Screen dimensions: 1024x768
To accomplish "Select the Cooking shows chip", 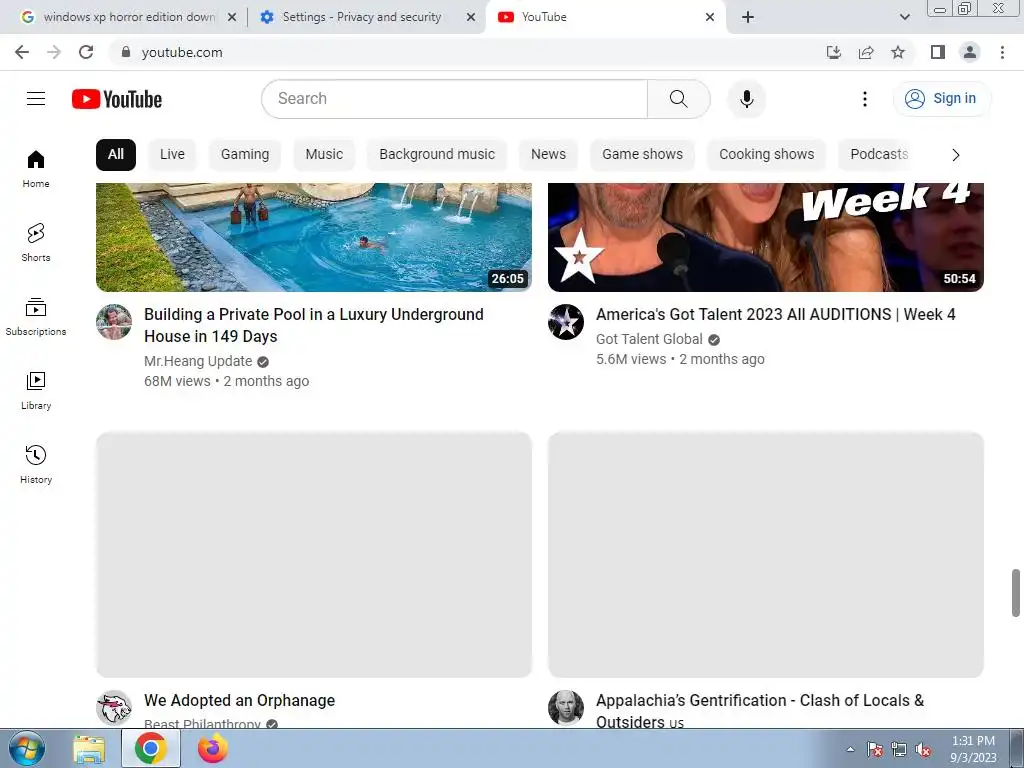I will coord(767,155).
